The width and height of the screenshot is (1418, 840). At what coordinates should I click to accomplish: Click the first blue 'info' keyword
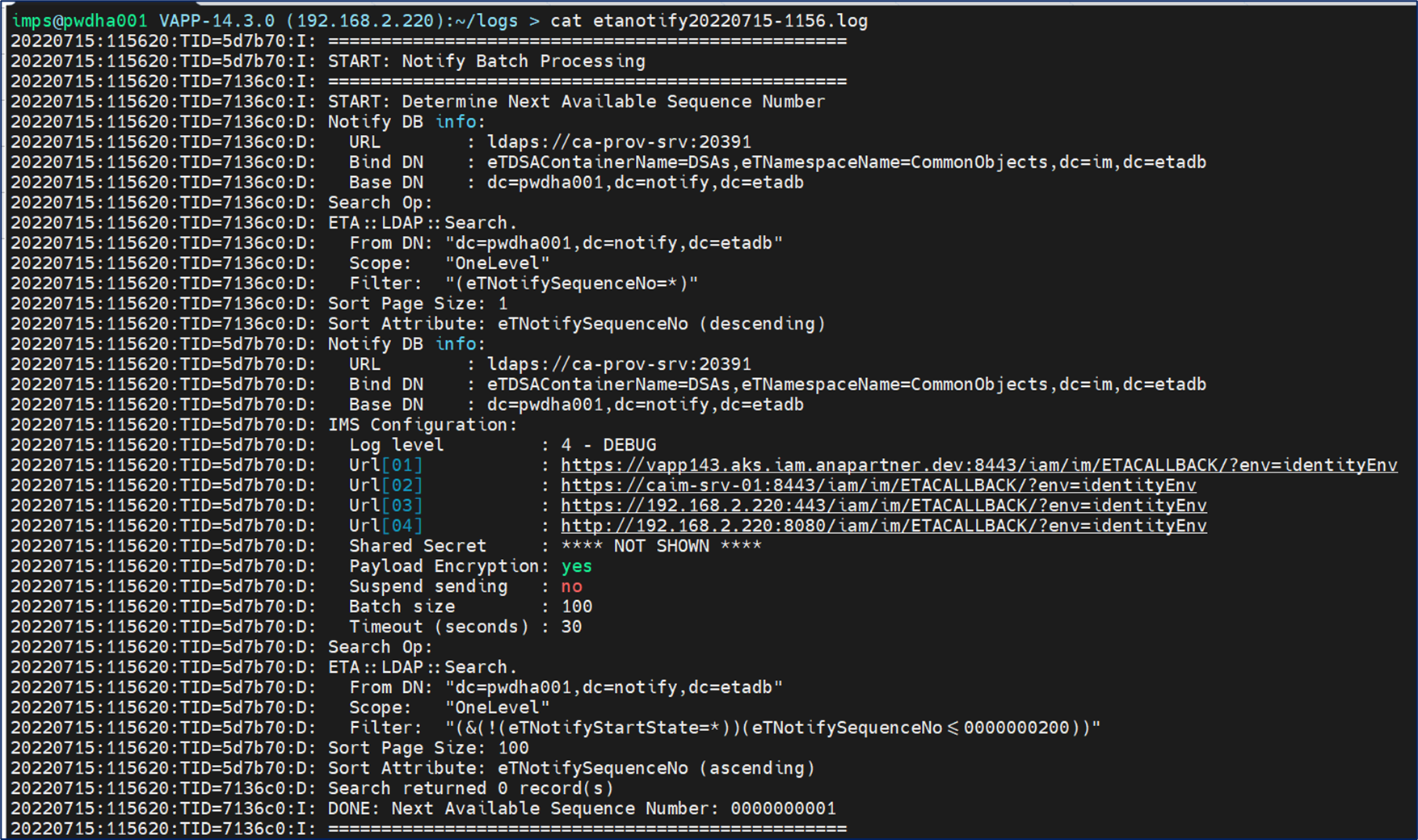[457, 122]
